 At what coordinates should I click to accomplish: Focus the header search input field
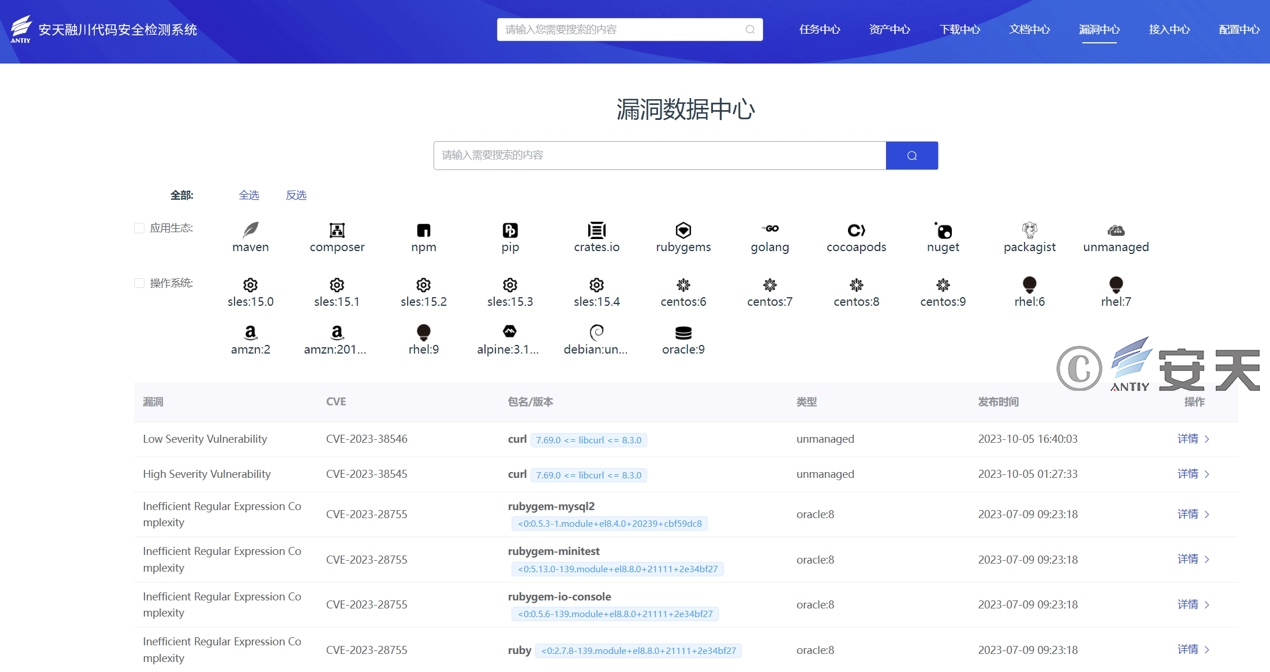coord(630,30)
